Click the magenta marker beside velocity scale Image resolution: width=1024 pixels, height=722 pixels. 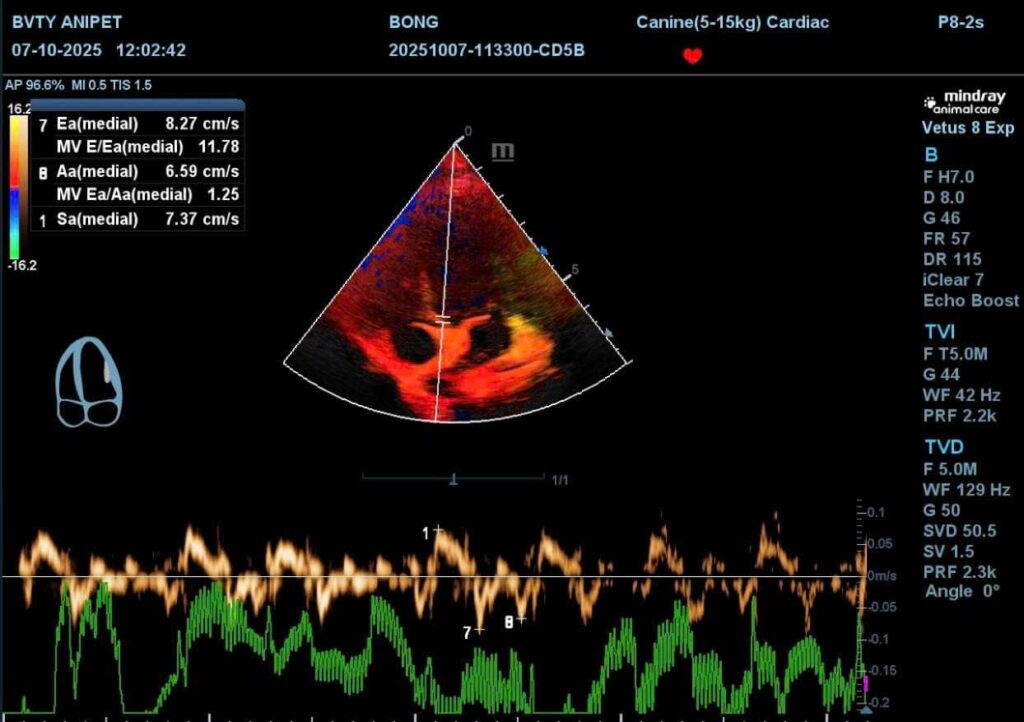click(x=865, y=685)
